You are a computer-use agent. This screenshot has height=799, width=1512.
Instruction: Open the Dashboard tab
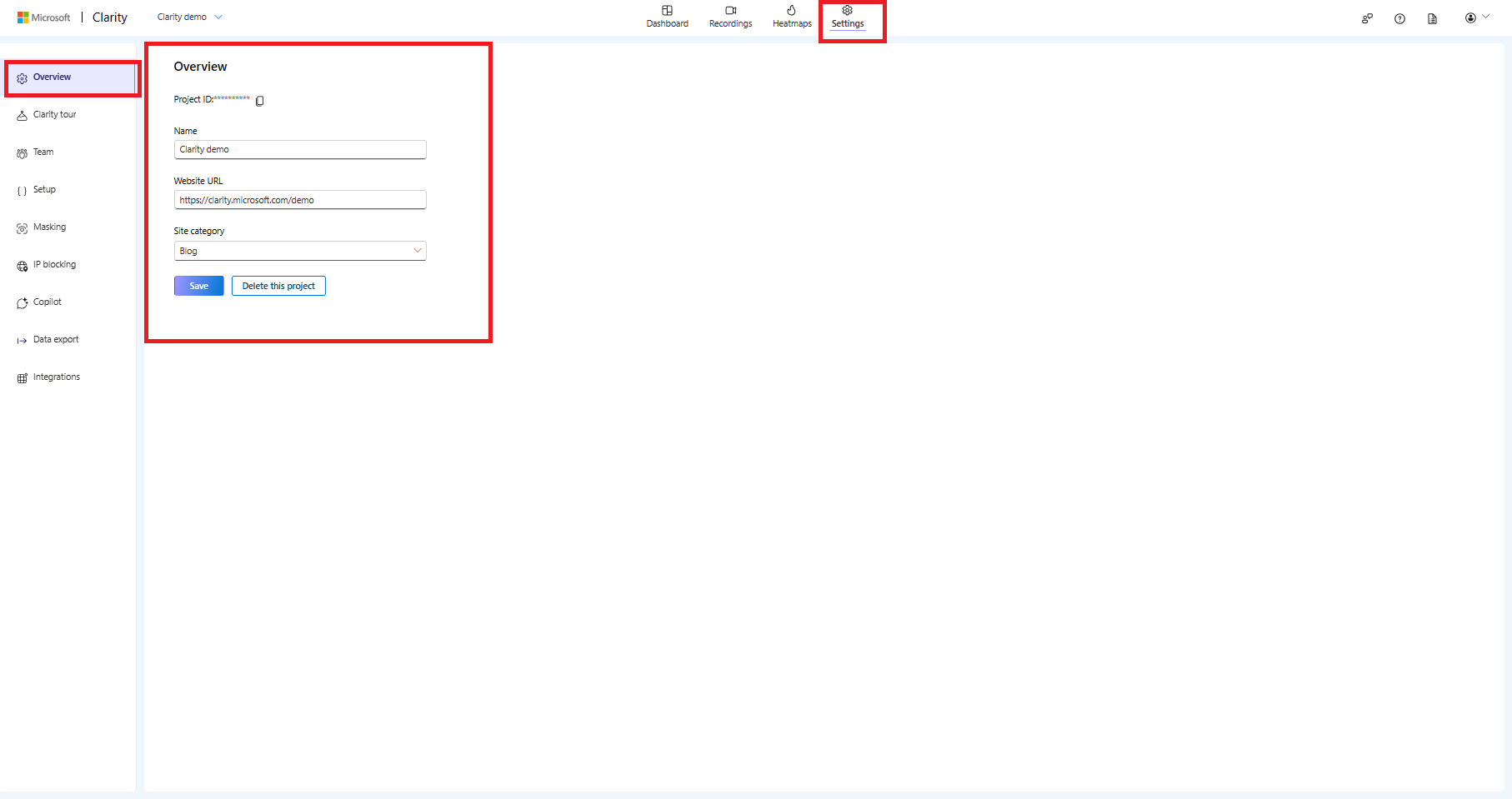click(x=667, y=17)
